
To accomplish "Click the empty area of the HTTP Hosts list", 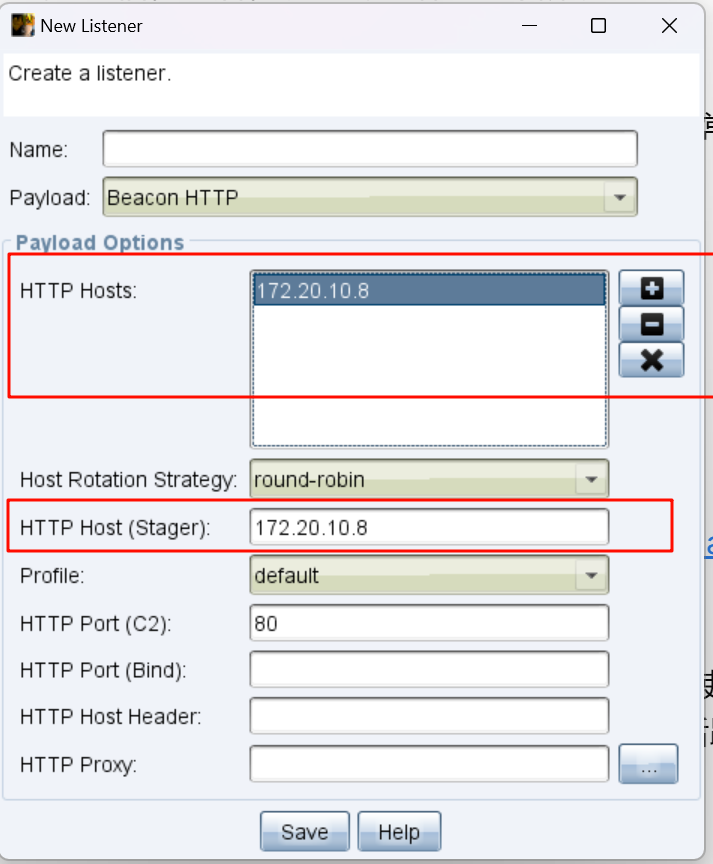I will pos(429,380).
